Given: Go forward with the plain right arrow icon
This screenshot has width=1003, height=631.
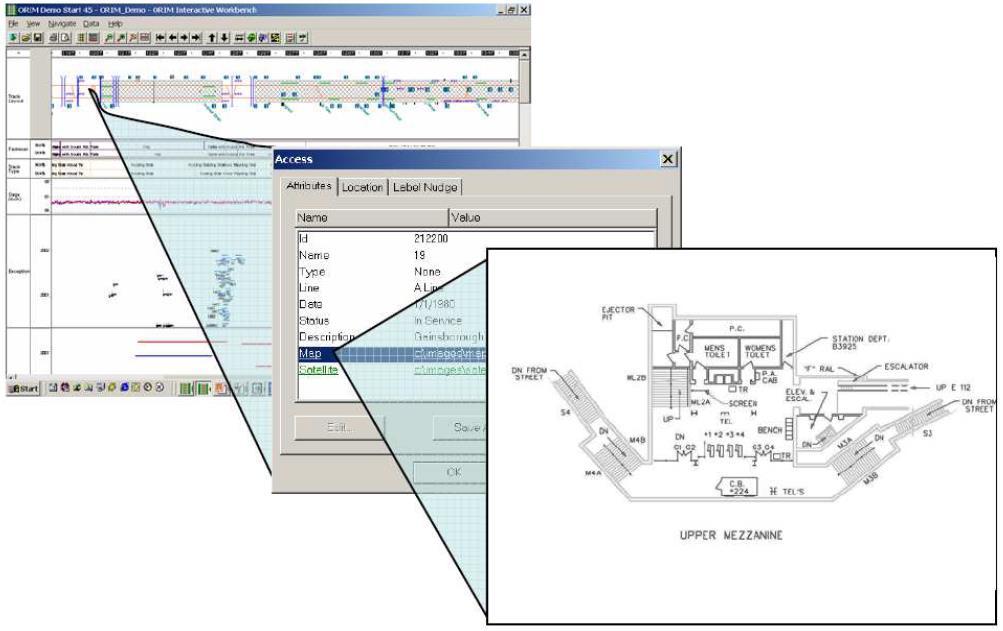Looking at the screenshot, I should [184, 38].
